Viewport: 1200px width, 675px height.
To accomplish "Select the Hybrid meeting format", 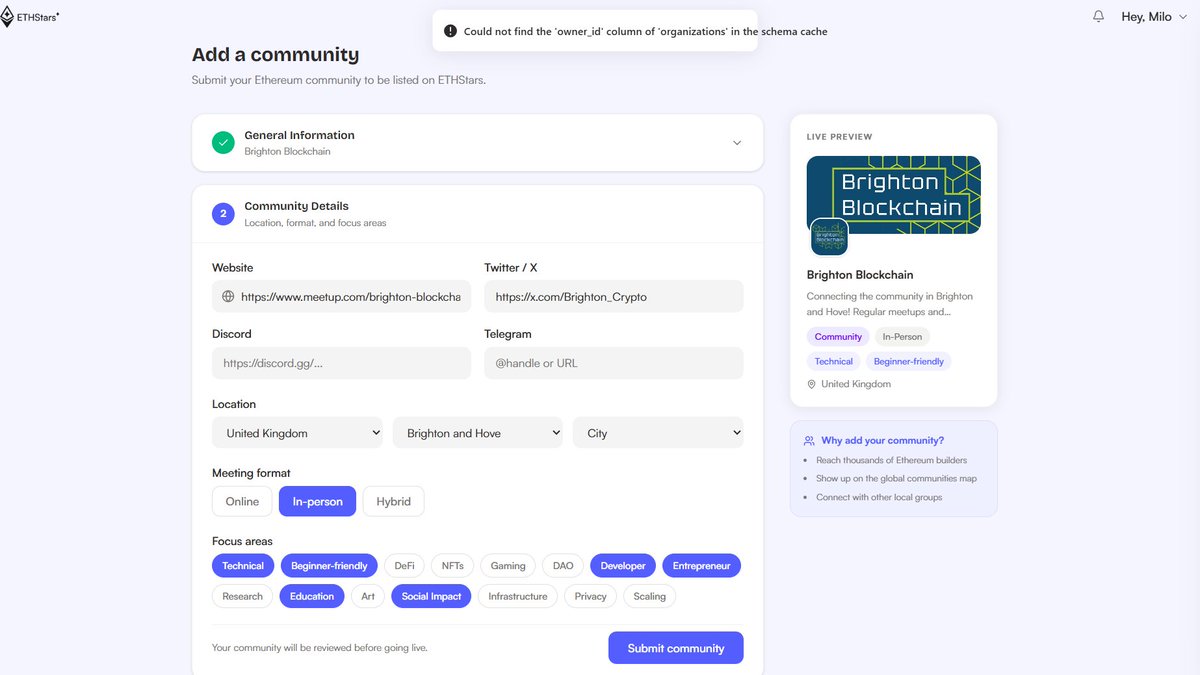I will 393,502.
